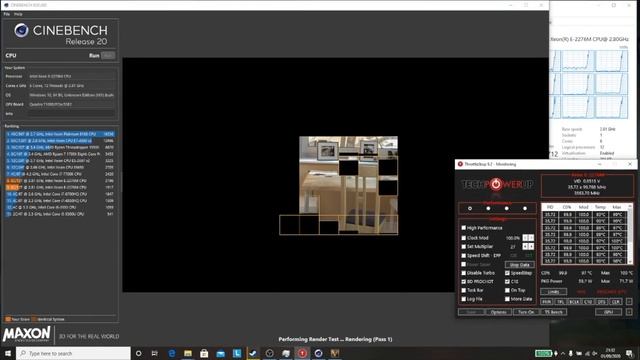Click the Turn On button

526,312
